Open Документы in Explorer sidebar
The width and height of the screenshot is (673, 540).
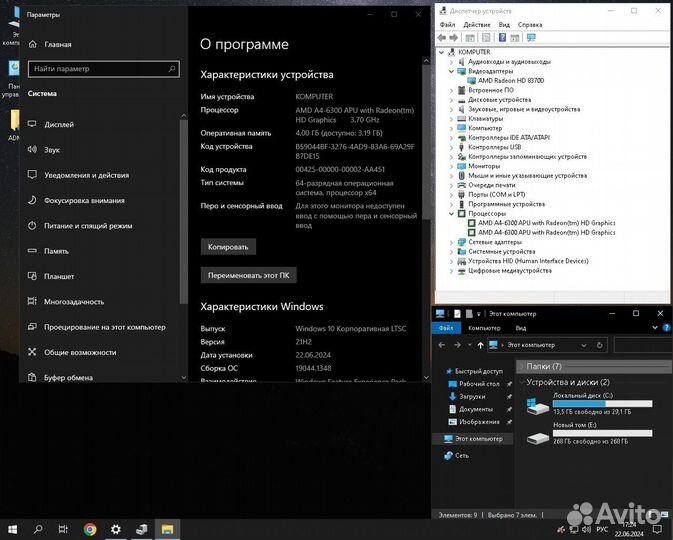[470, 409]
